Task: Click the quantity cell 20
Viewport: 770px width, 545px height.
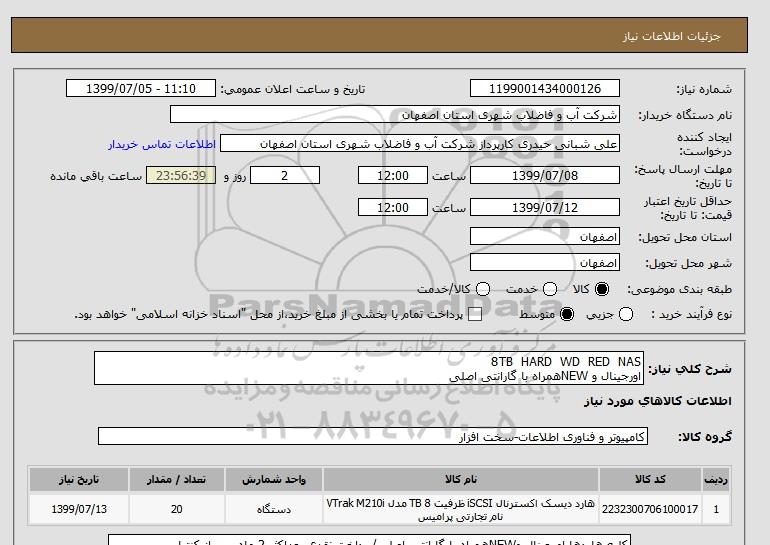Action: coord(177,509)
